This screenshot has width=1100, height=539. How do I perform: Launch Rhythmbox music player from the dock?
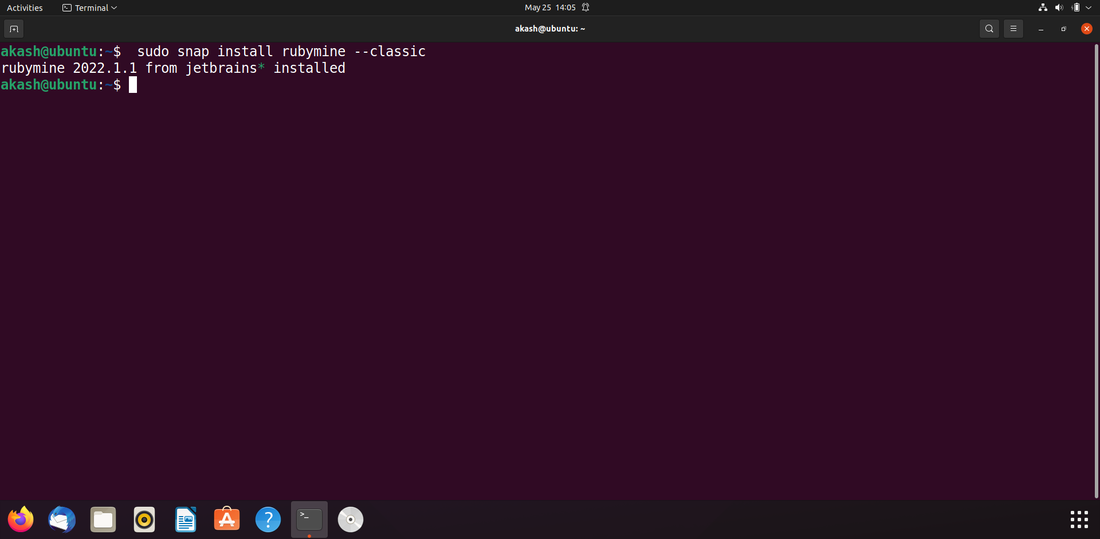point(145,519)
